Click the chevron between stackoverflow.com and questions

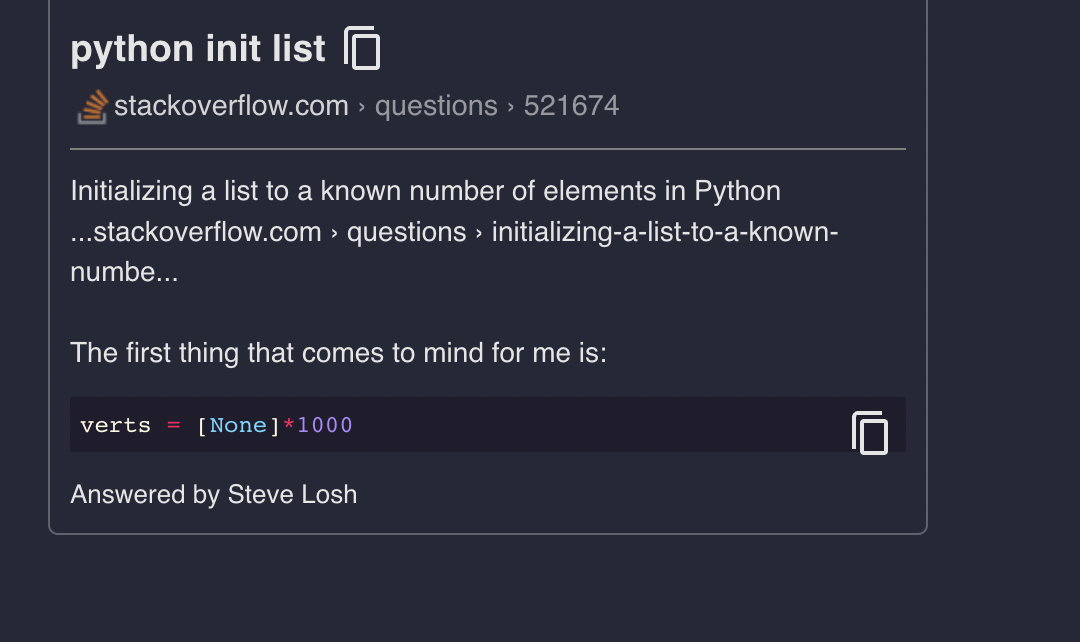coord(361,107)
